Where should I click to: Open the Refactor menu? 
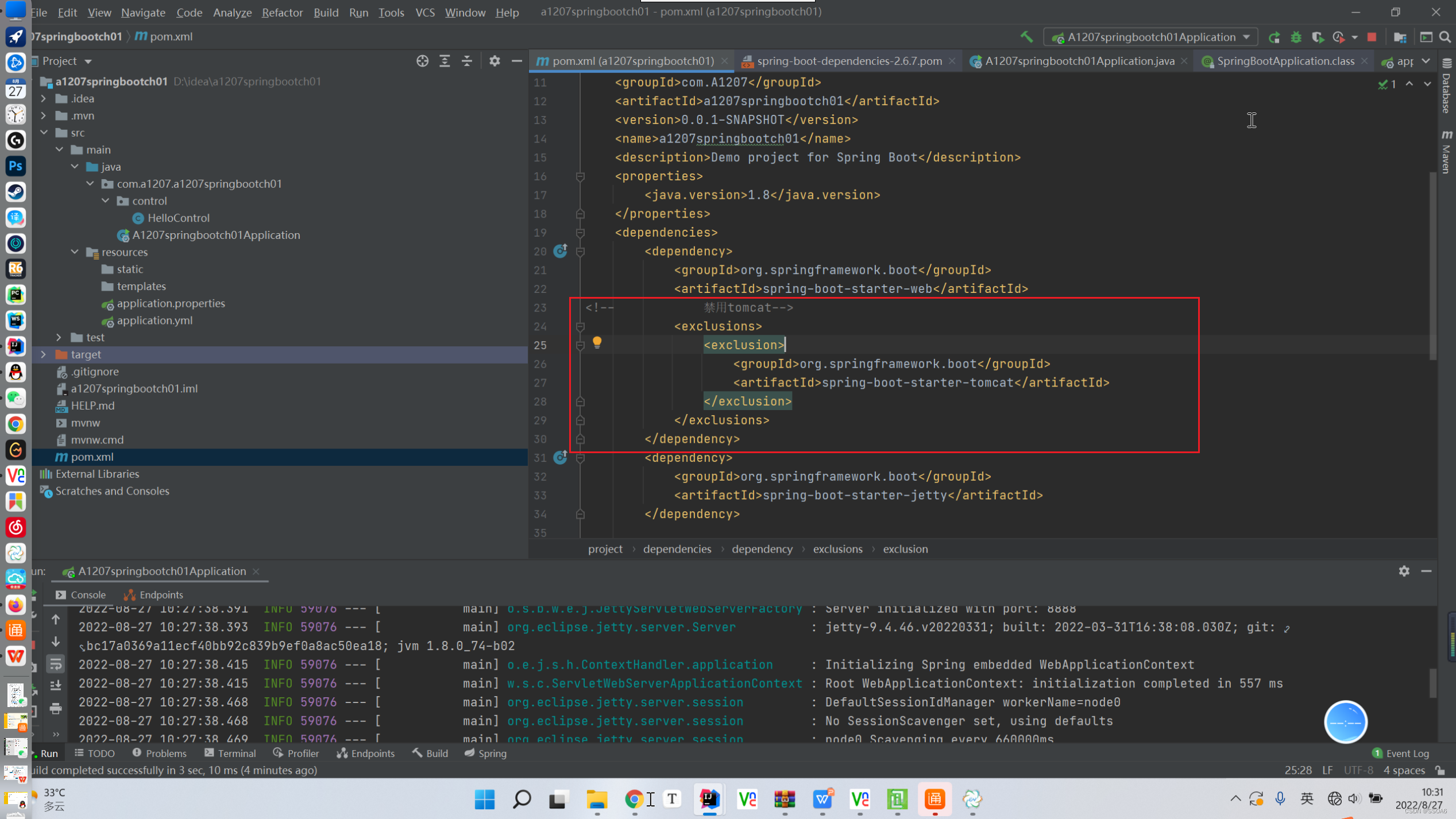point(282,12)
